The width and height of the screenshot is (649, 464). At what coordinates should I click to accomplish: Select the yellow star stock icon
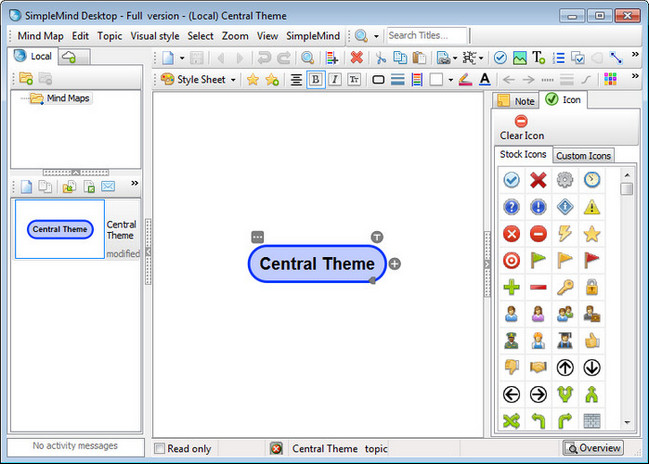click(592, 234)
